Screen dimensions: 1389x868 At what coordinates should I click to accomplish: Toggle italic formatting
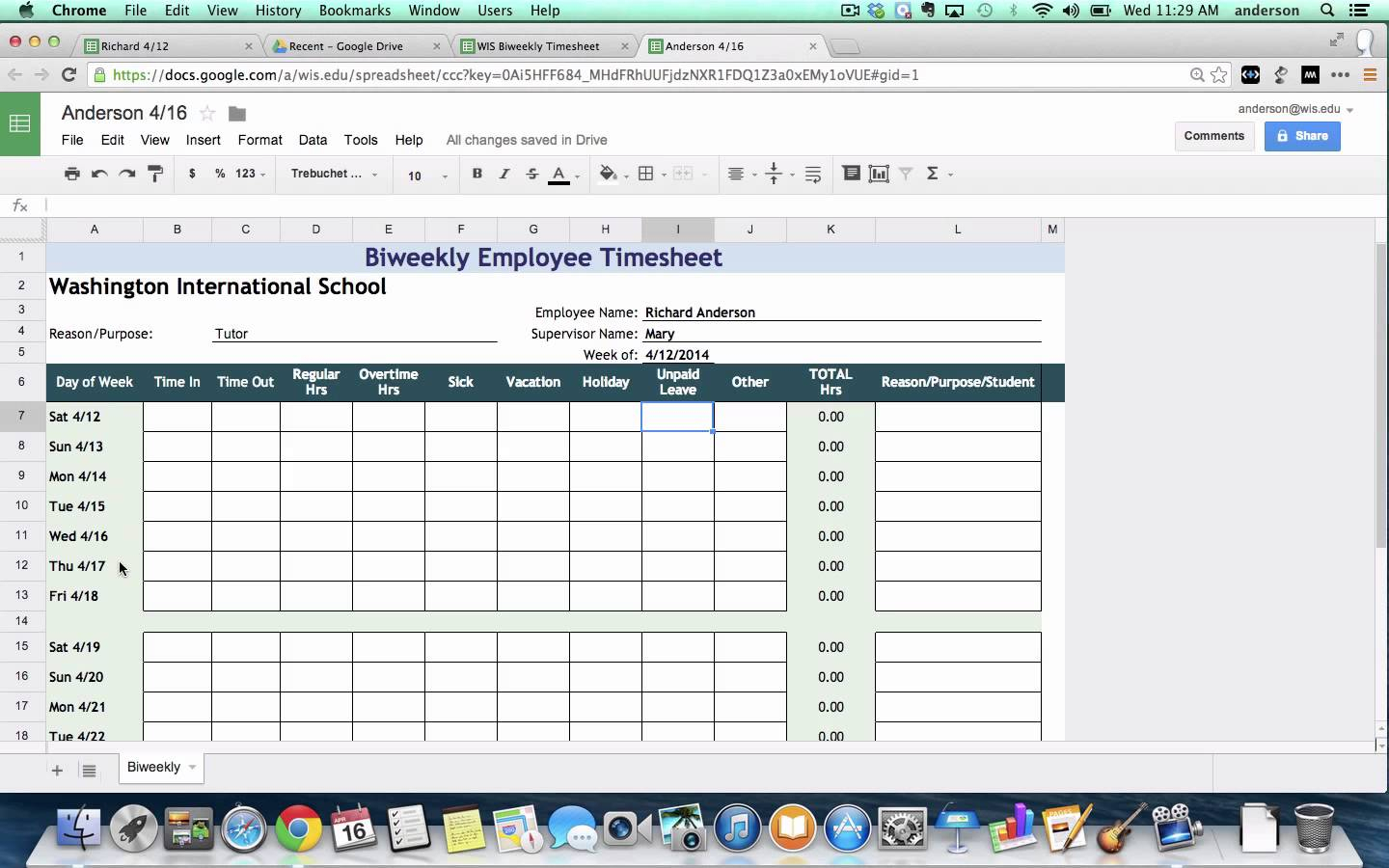pyautogui.click(x=504, y=174)
